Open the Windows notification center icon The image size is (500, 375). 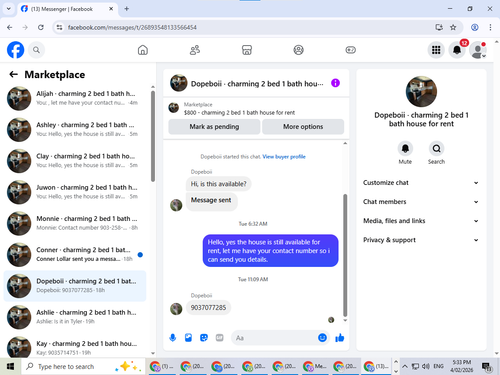pos(487,367)
